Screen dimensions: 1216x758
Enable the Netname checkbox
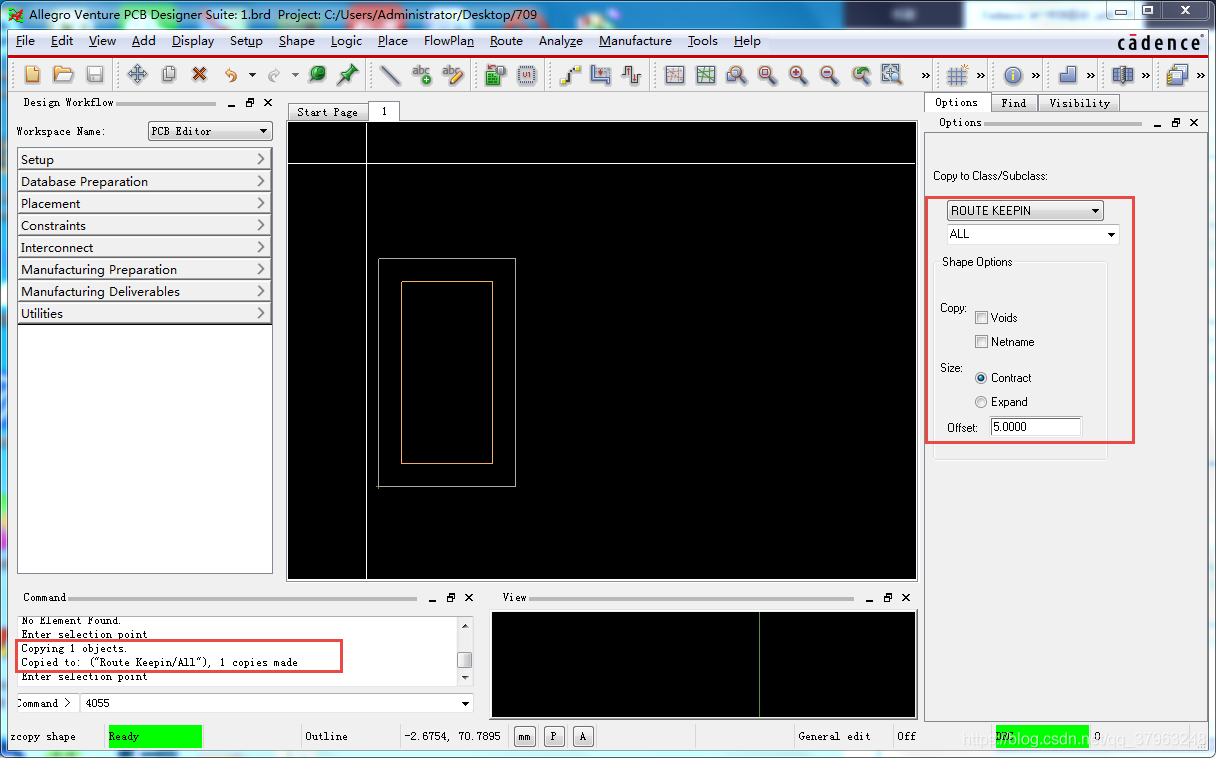click(x=982, y=342)
